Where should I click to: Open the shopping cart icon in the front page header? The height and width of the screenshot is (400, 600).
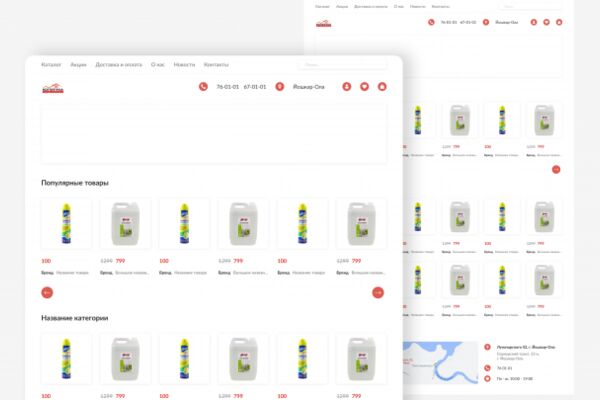click(x=382, y=87)
